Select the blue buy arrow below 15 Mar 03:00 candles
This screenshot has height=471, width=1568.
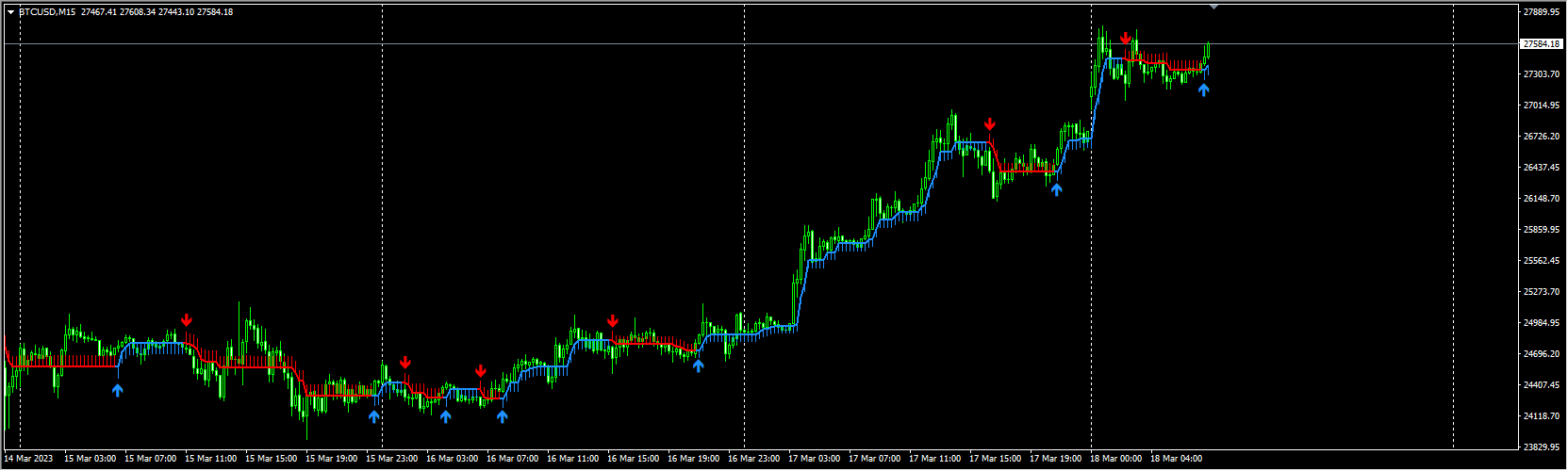click(x=117, y=390)
